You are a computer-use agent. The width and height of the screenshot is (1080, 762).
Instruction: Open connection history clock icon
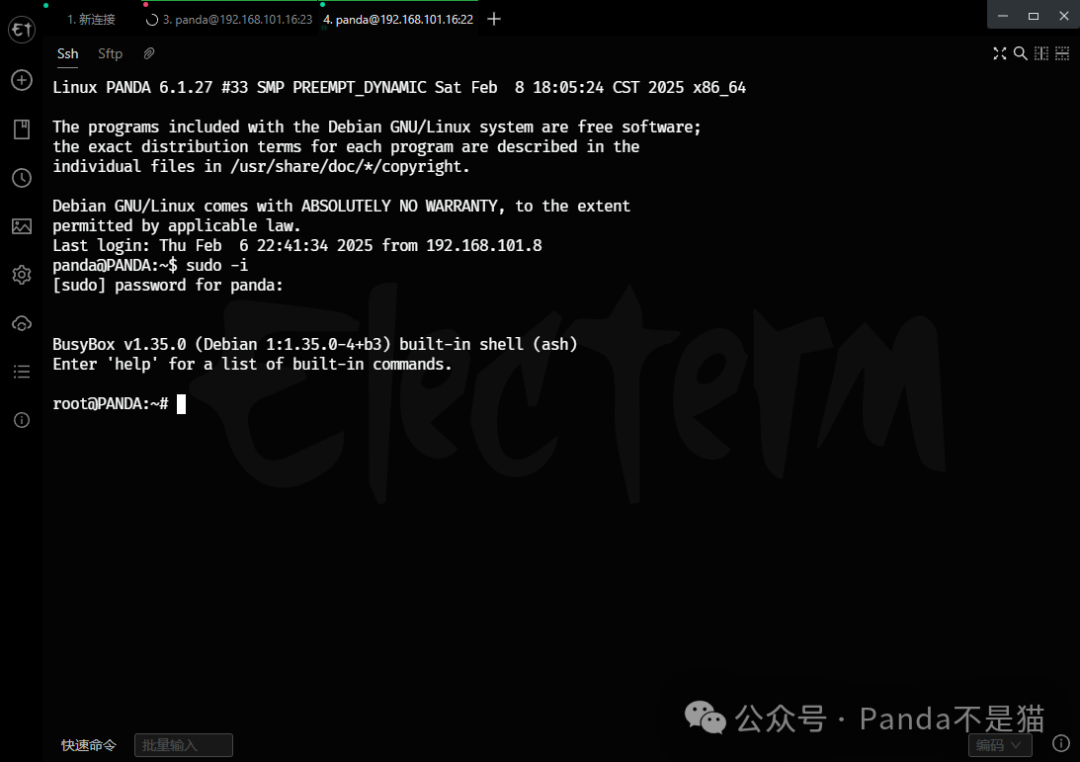(x=21, y=178)
